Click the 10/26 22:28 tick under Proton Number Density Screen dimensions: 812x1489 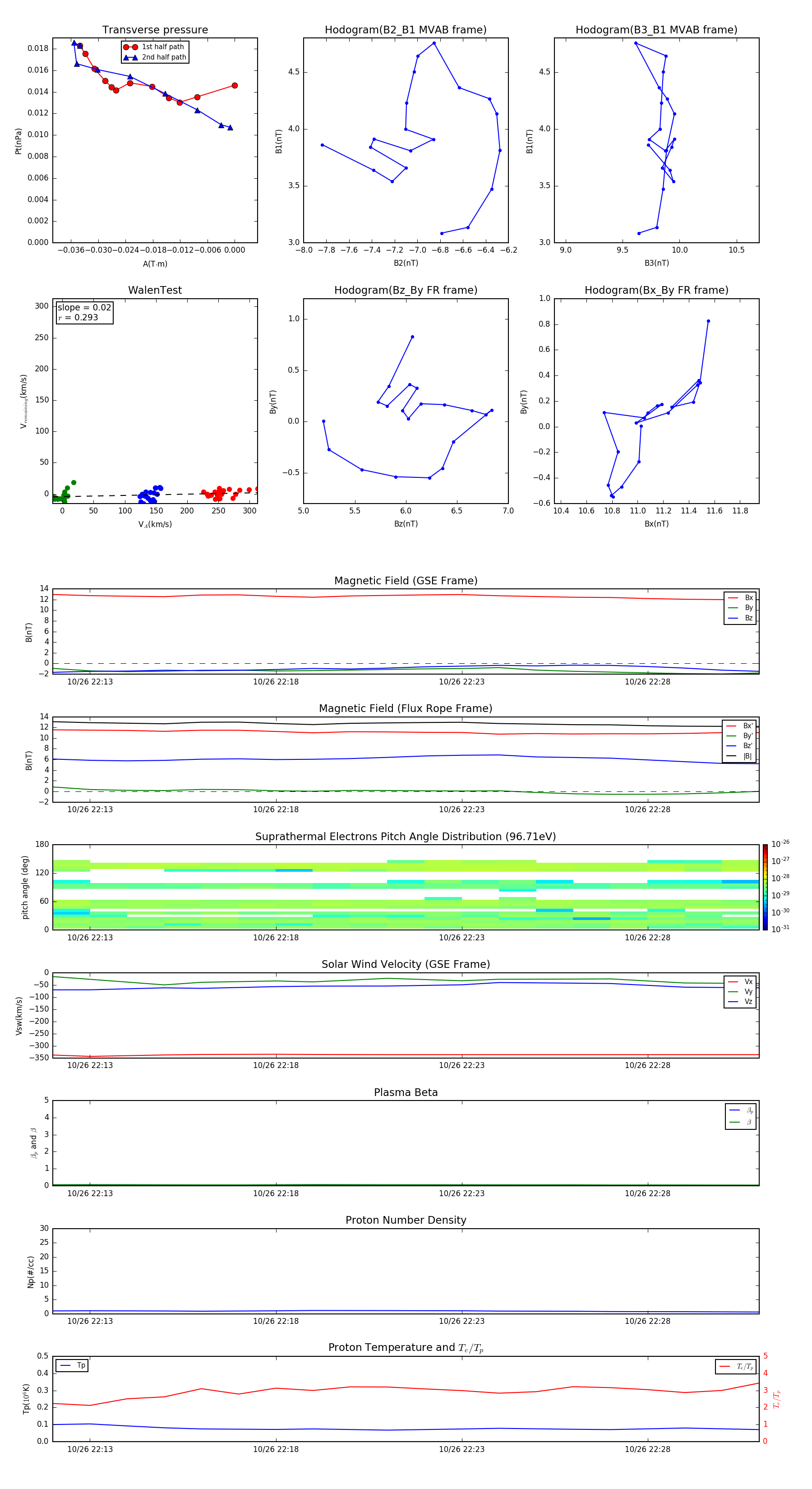[647, 1321]
